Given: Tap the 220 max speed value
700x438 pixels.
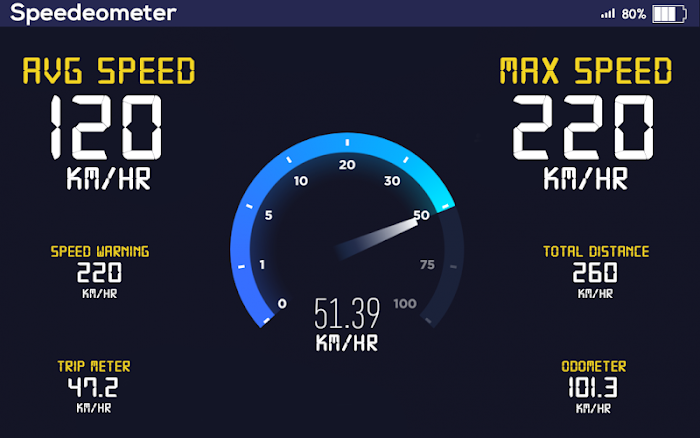Looking at the screenshot, I should click(x=583, y=127).
